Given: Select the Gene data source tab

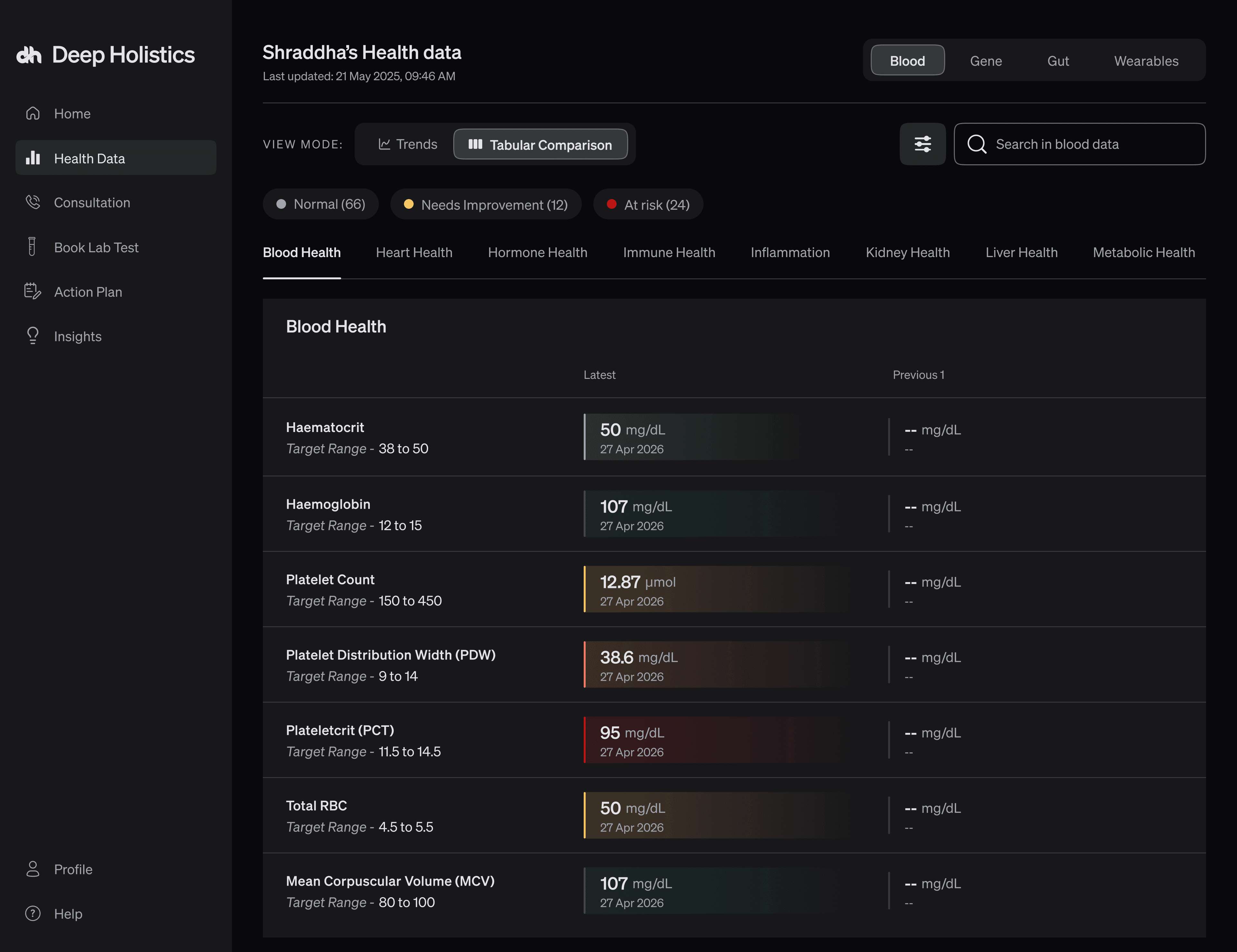Looking at the screenshot, I should (985, 61).
